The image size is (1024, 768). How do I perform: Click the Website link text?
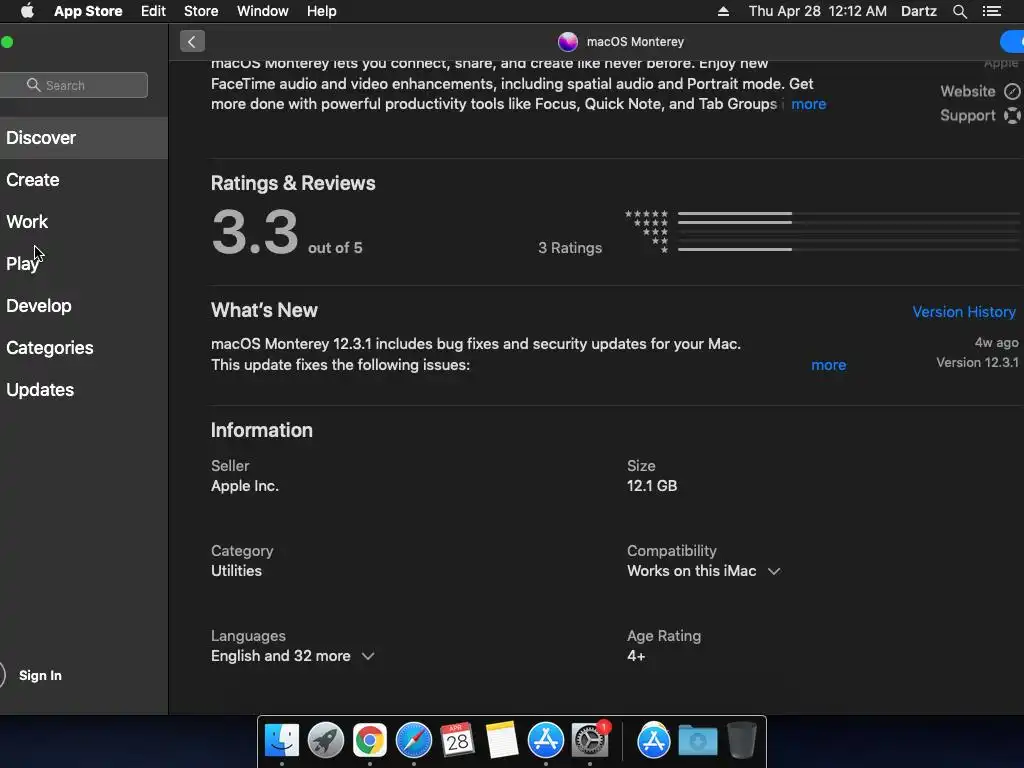point(968,91)
